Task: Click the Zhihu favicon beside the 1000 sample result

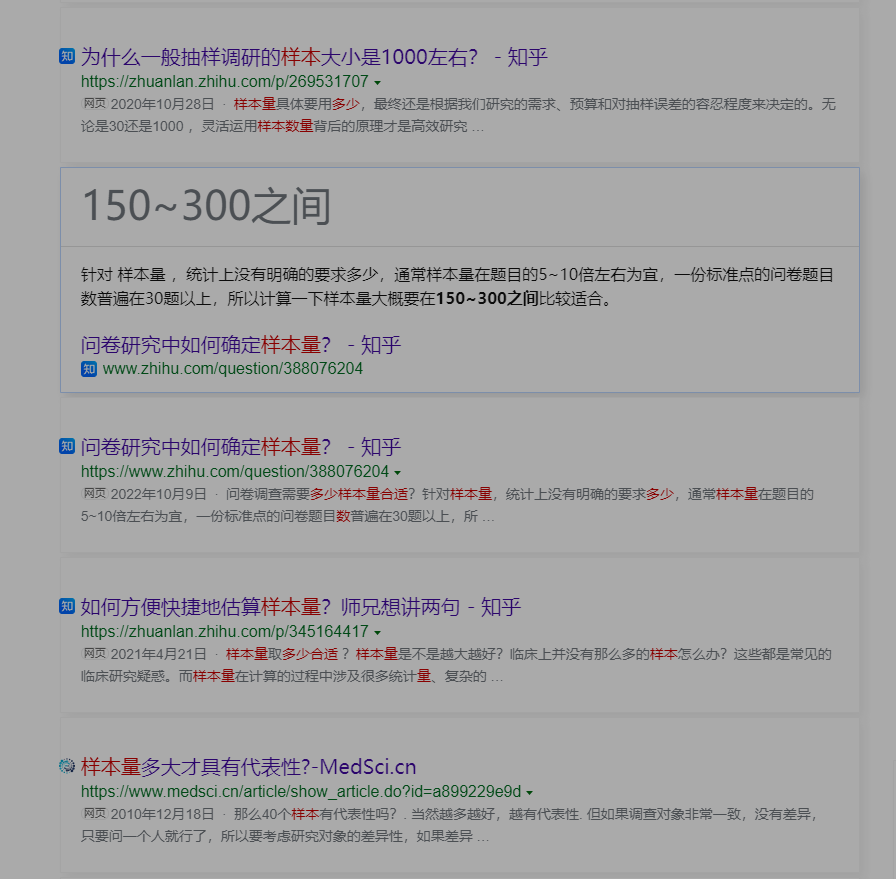Action: click(x=67, y=56)
